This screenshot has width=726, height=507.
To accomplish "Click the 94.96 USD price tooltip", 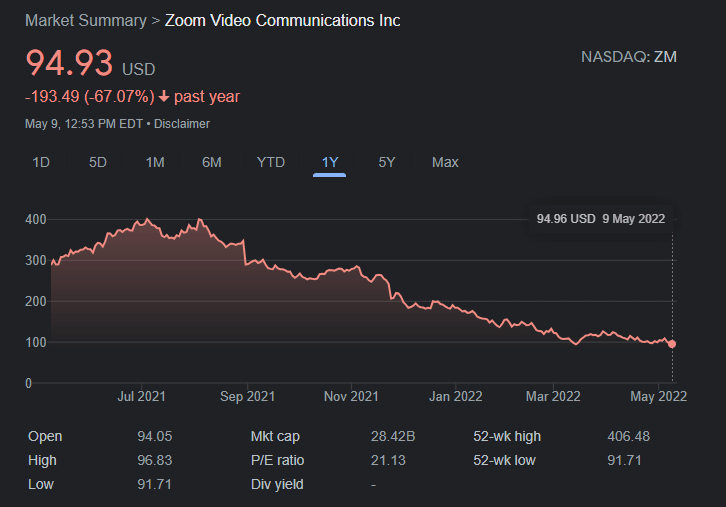I will tap(600, 219).
